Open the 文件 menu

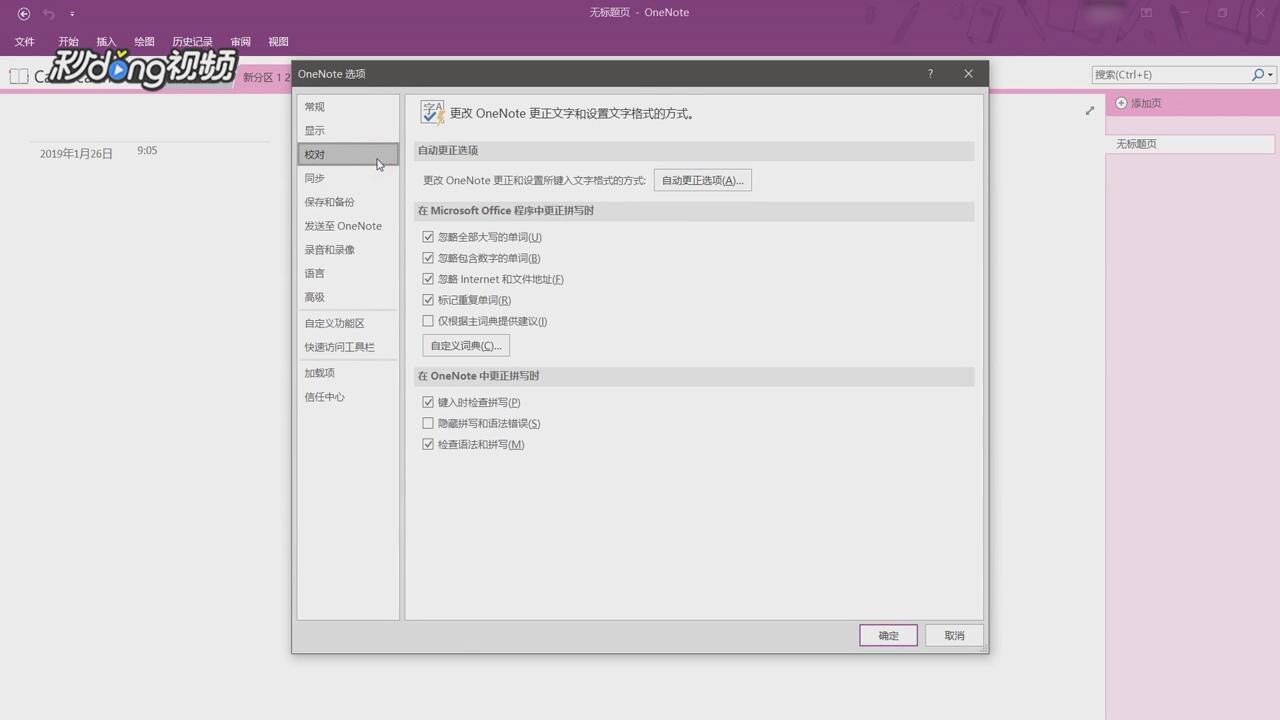[x=25, y=42]
